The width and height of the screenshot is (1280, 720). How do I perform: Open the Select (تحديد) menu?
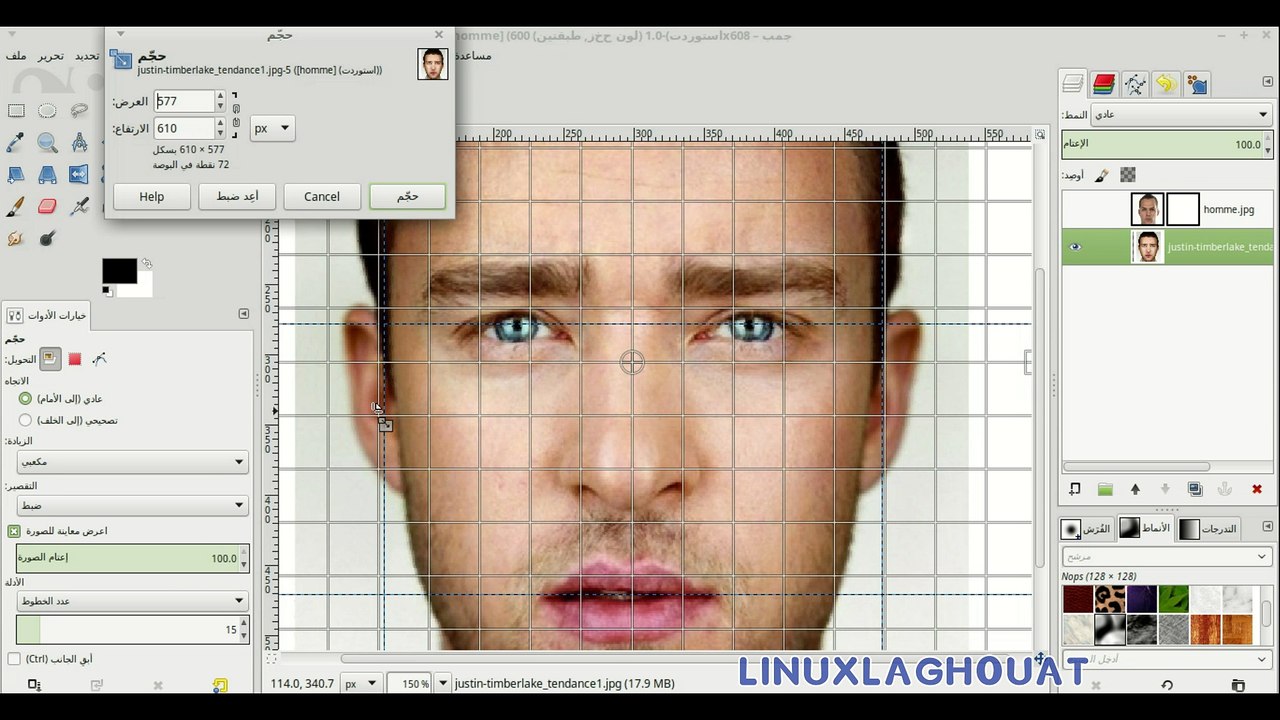point(87,56)
